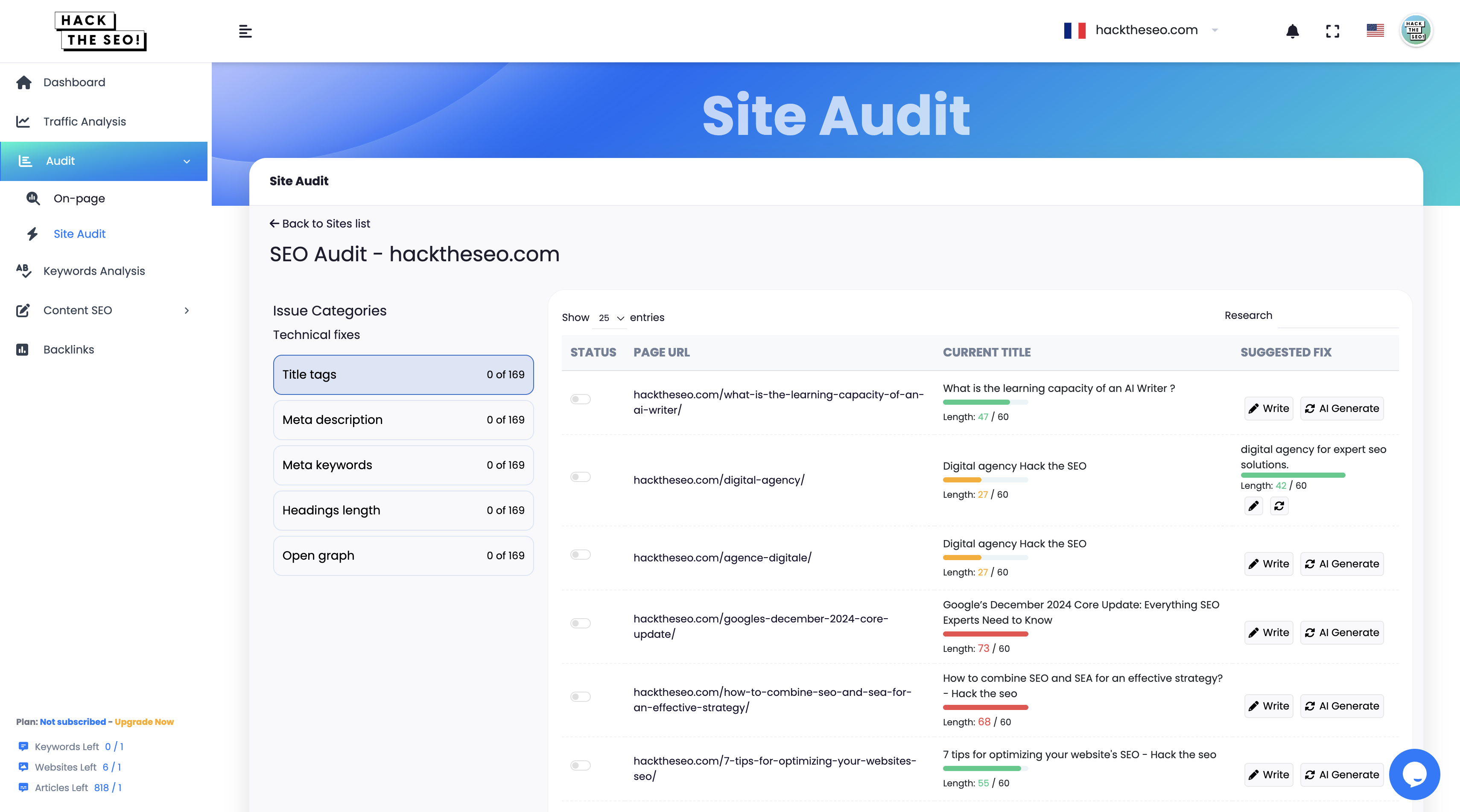
Task: Click the Websites Left counter icon
Action: [23, 767]
